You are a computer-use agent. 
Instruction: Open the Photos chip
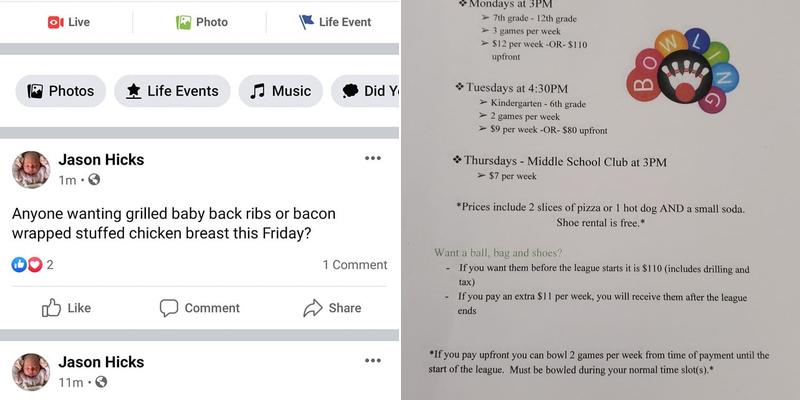pos(61,91)
